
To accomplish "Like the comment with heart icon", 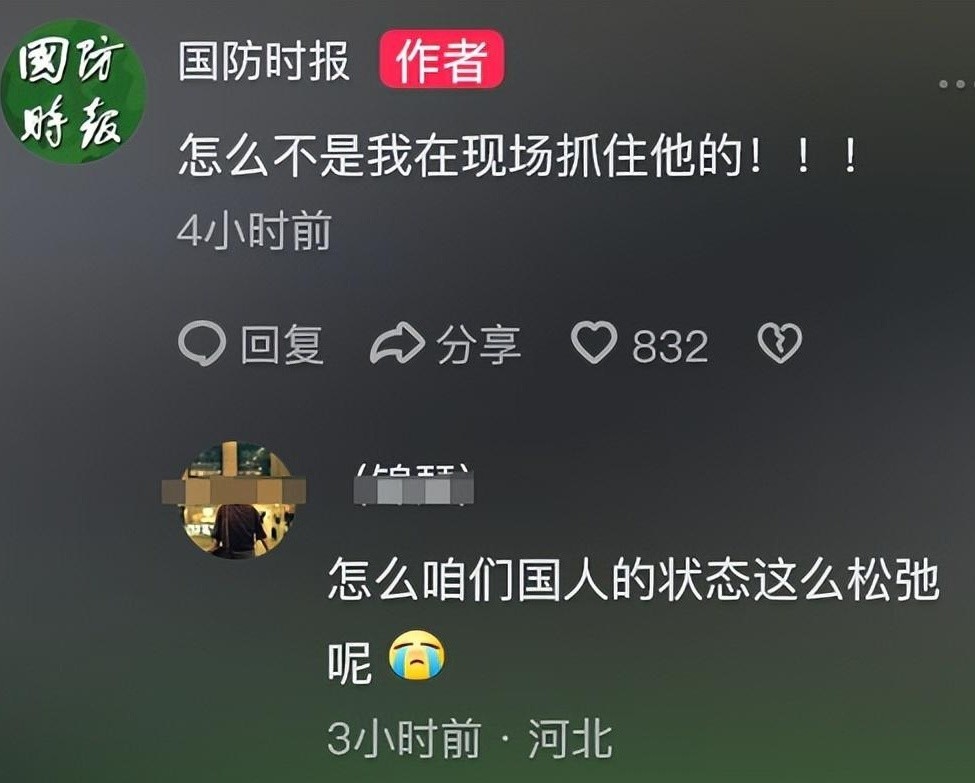I will tap(594, 343).
